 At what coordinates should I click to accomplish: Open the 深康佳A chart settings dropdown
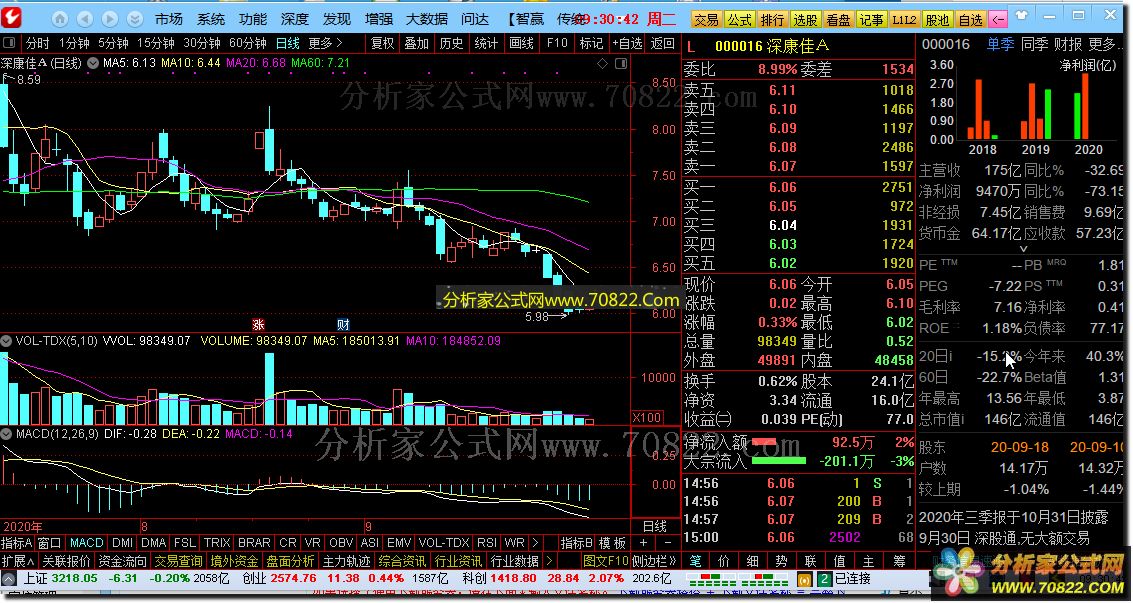point(92,64)
